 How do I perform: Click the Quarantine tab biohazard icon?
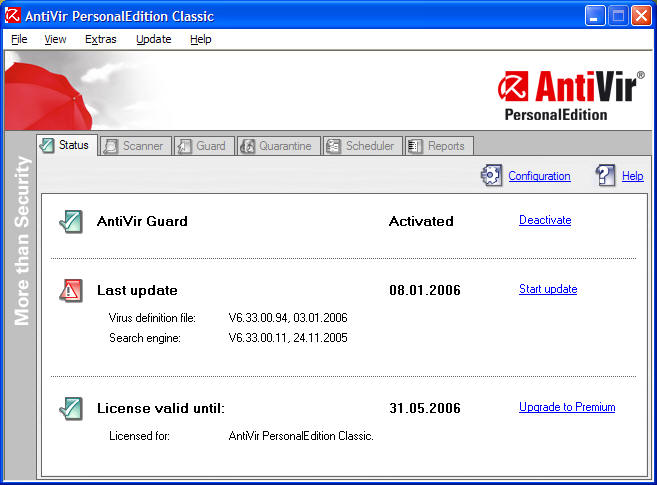[x=247, y=146]
